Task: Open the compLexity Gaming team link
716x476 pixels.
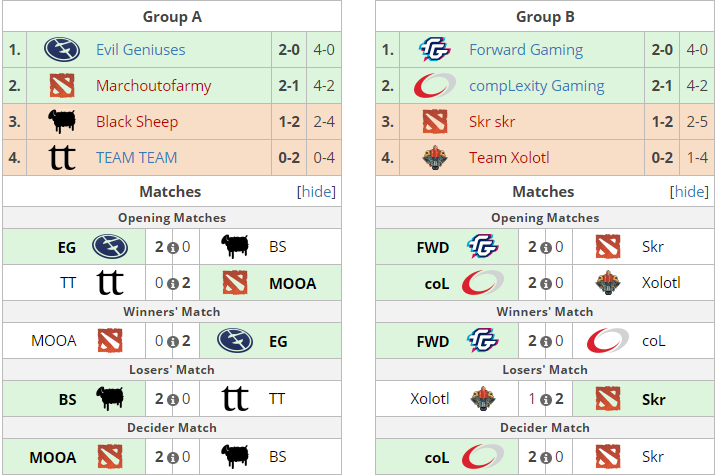Action: tap(537, 85)
